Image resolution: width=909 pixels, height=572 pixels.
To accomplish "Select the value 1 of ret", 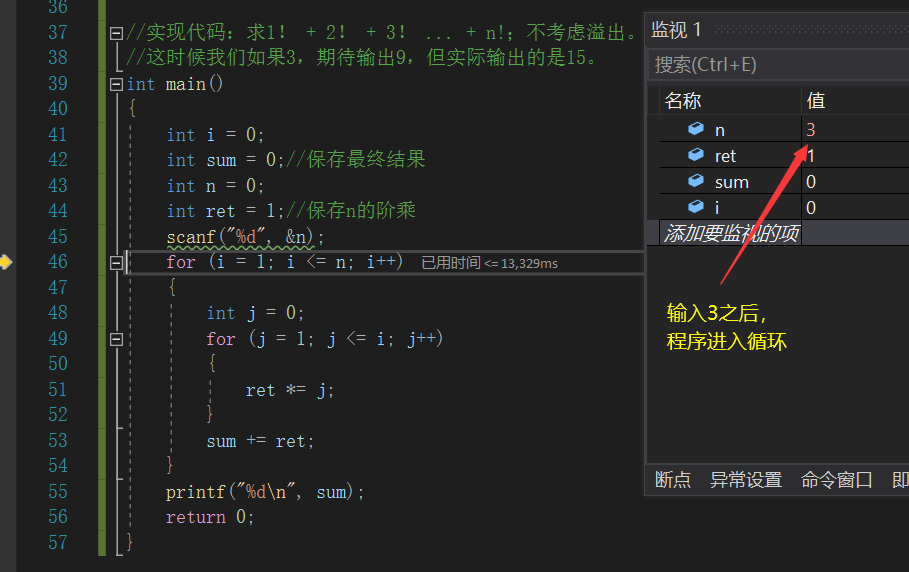I will pos(811,156).
